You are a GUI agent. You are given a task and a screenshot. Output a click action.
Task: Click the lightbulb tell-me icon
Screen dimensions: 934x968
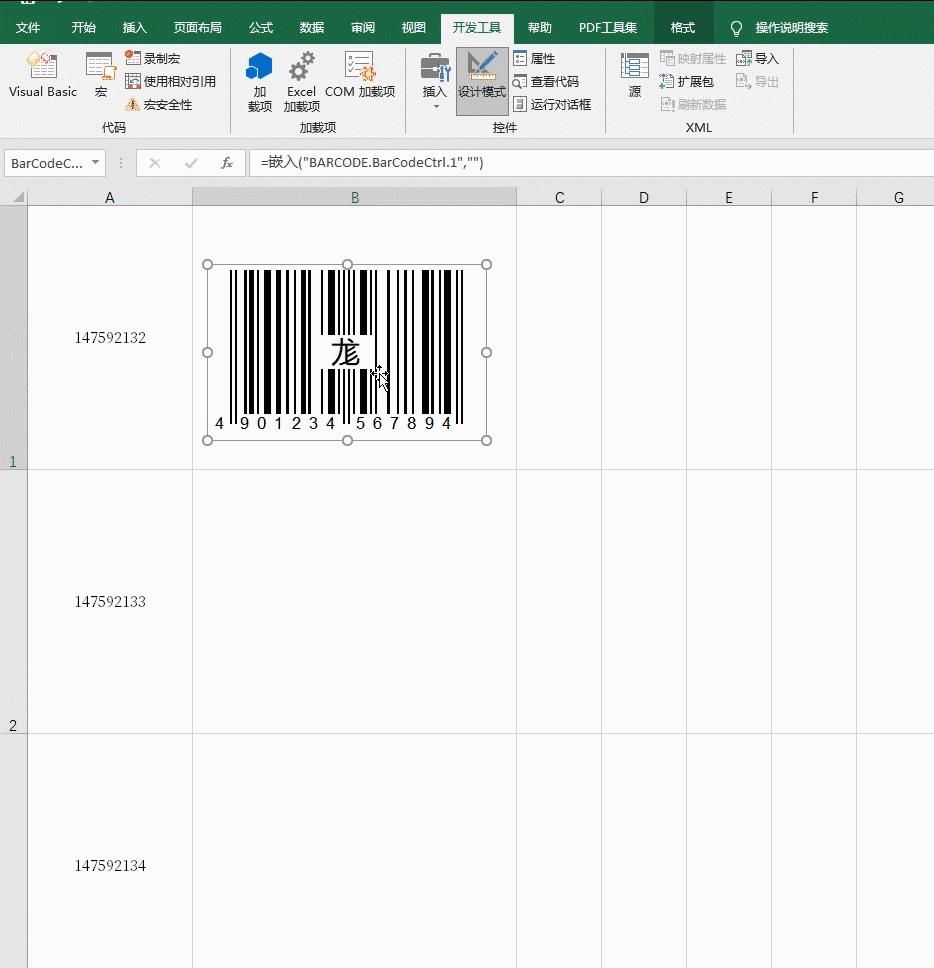pos(736,28)
